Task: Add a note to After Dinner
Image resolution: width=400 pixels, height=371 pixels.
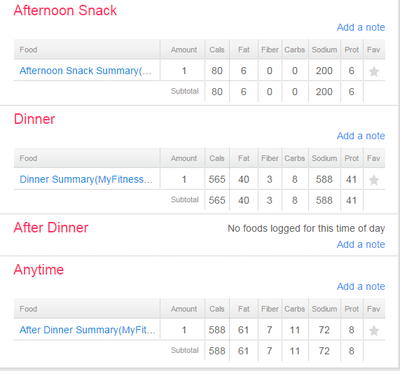Action: [361, 245]
